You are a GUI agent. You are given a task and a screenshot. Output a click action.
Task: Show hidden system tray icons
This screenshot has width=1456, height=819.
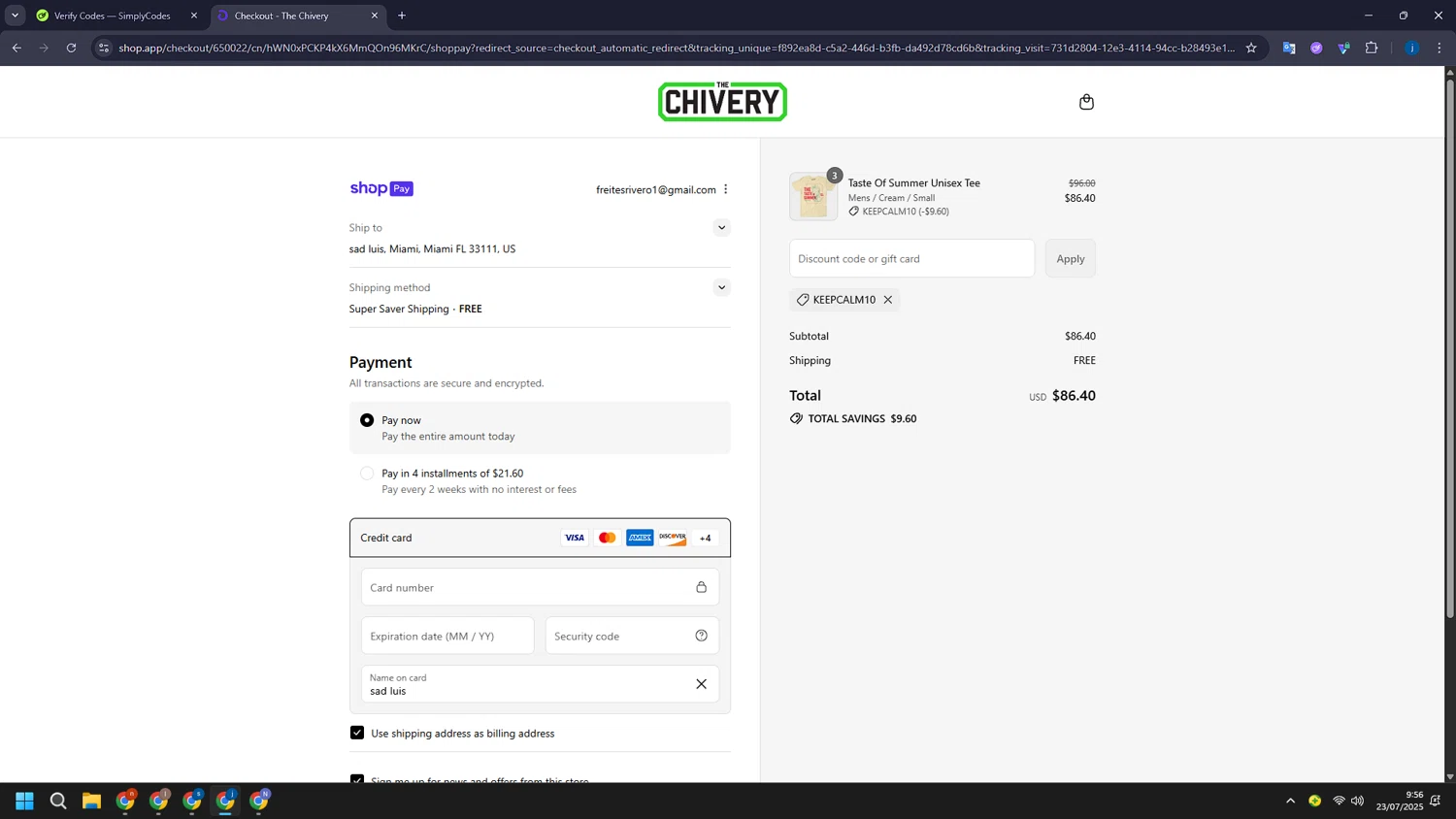click(1290, 801)
